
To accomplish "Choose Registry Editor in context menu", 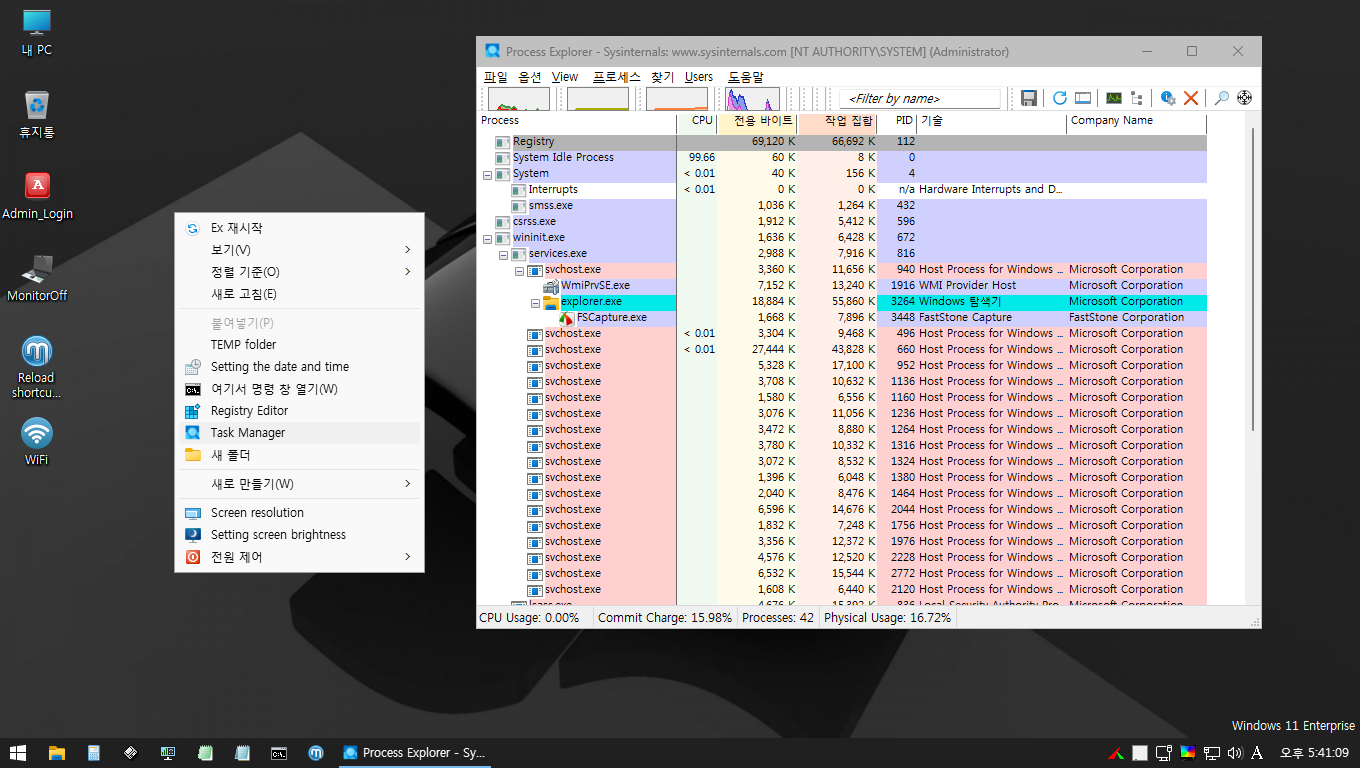I will (x=299, y=411).
